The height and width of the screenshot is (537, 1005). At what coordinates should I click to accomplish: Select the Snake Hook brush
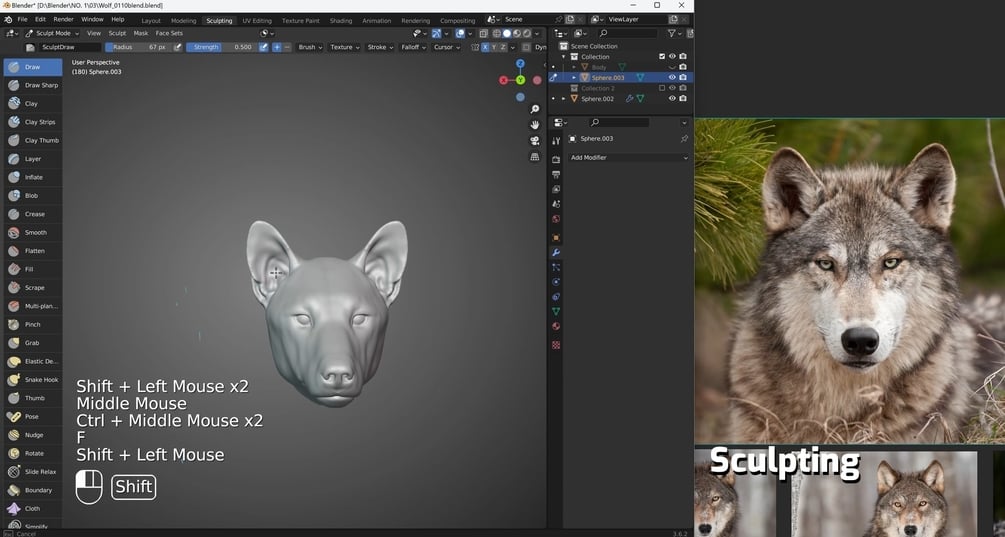33,380
